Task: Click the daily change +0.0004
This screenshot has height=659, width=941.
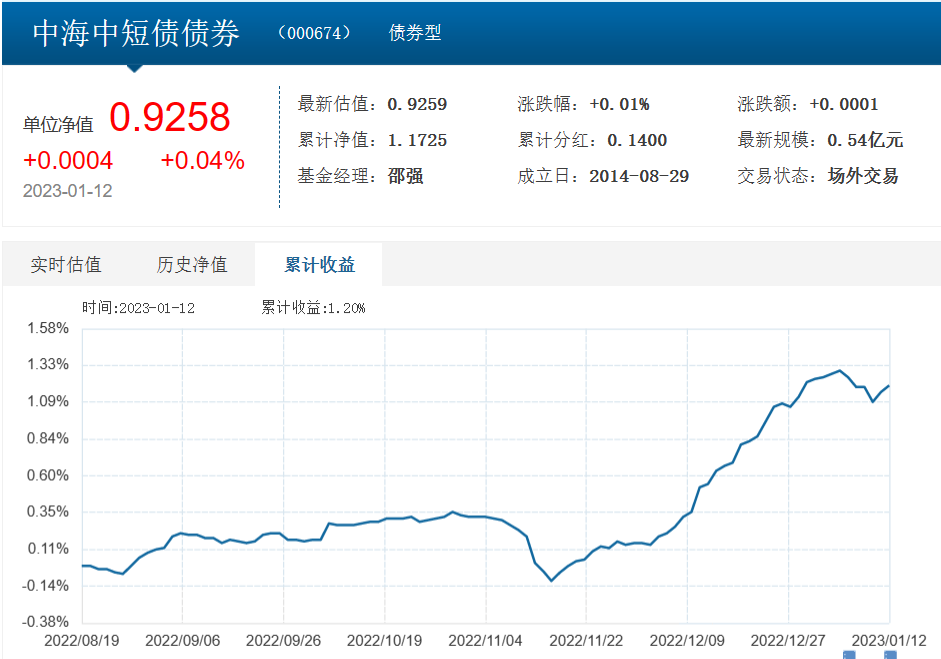Action: [x=68, y=160]
